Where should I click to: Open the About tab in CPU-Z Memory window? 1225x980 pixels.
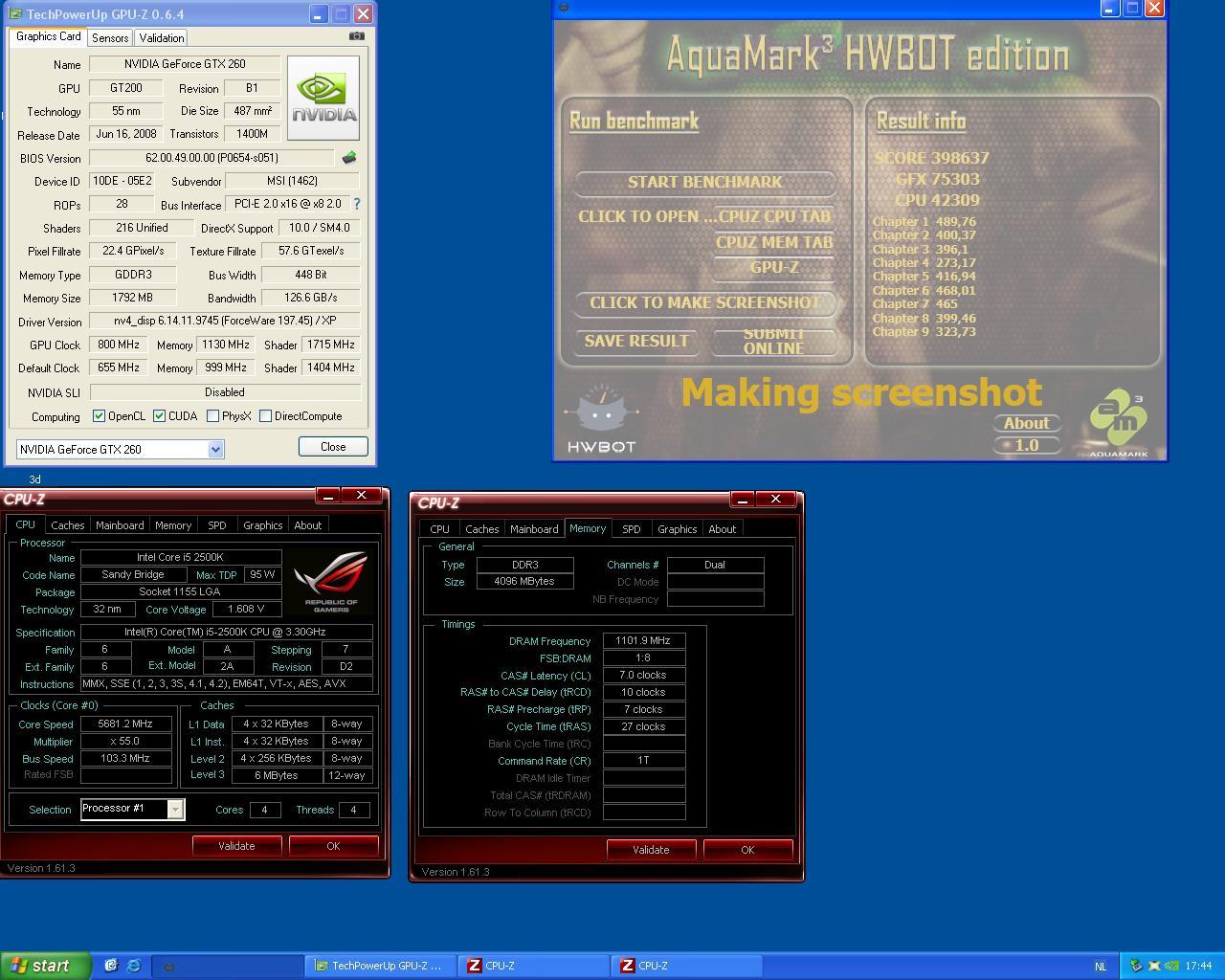pos(723,529)
